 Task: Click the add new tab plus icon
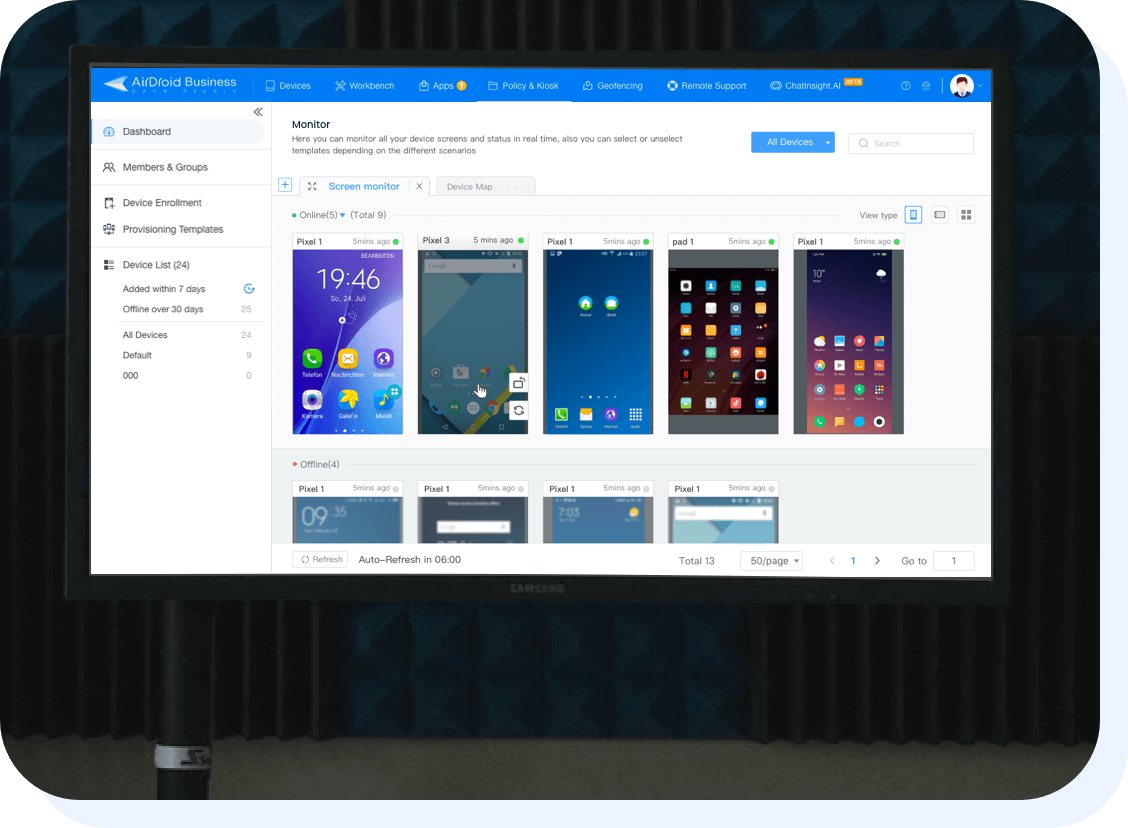click(x=285, y=185)
